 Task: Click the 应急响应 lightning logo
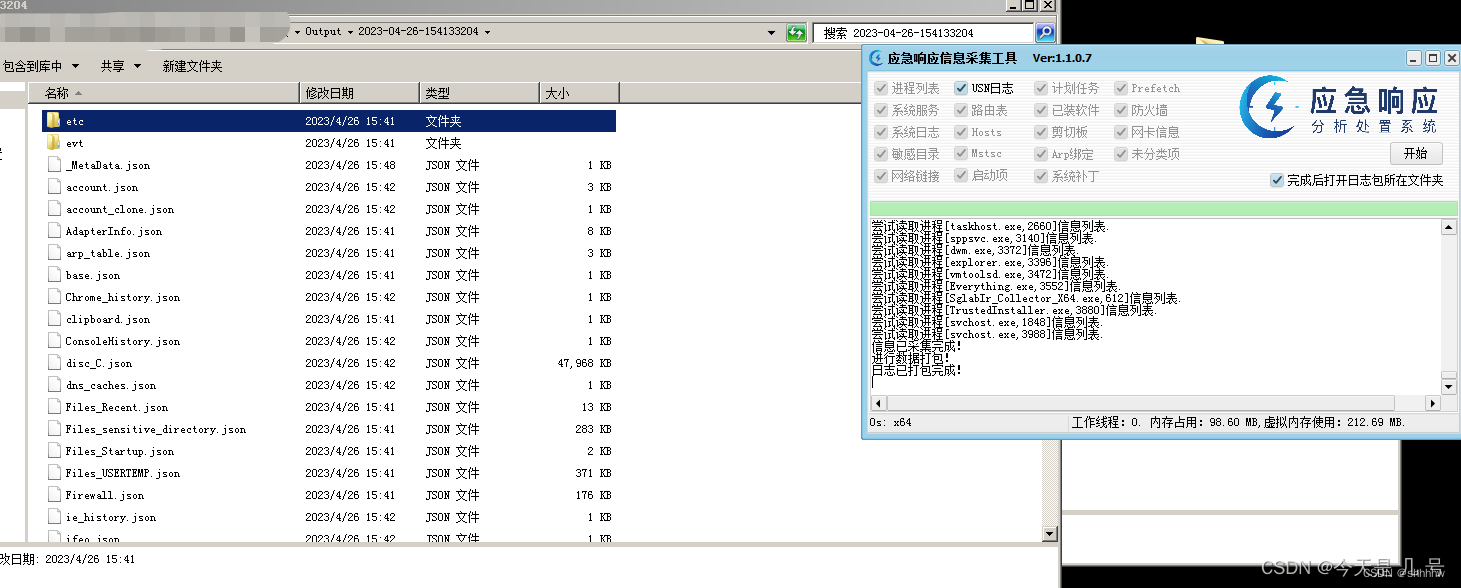click(x=1268, y=106)
